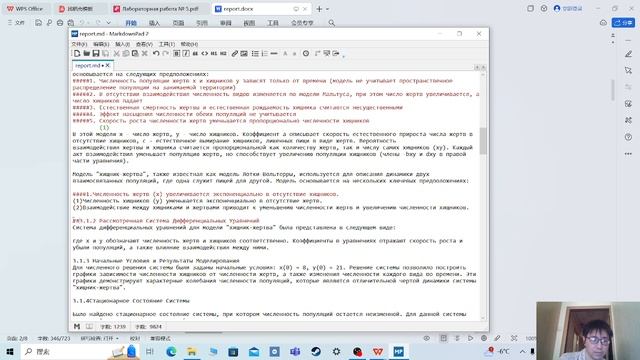This screenshot has height=360, width=640.
Task: Select the 审阅 ribbon tab in WPS
Action: [226, 23]
